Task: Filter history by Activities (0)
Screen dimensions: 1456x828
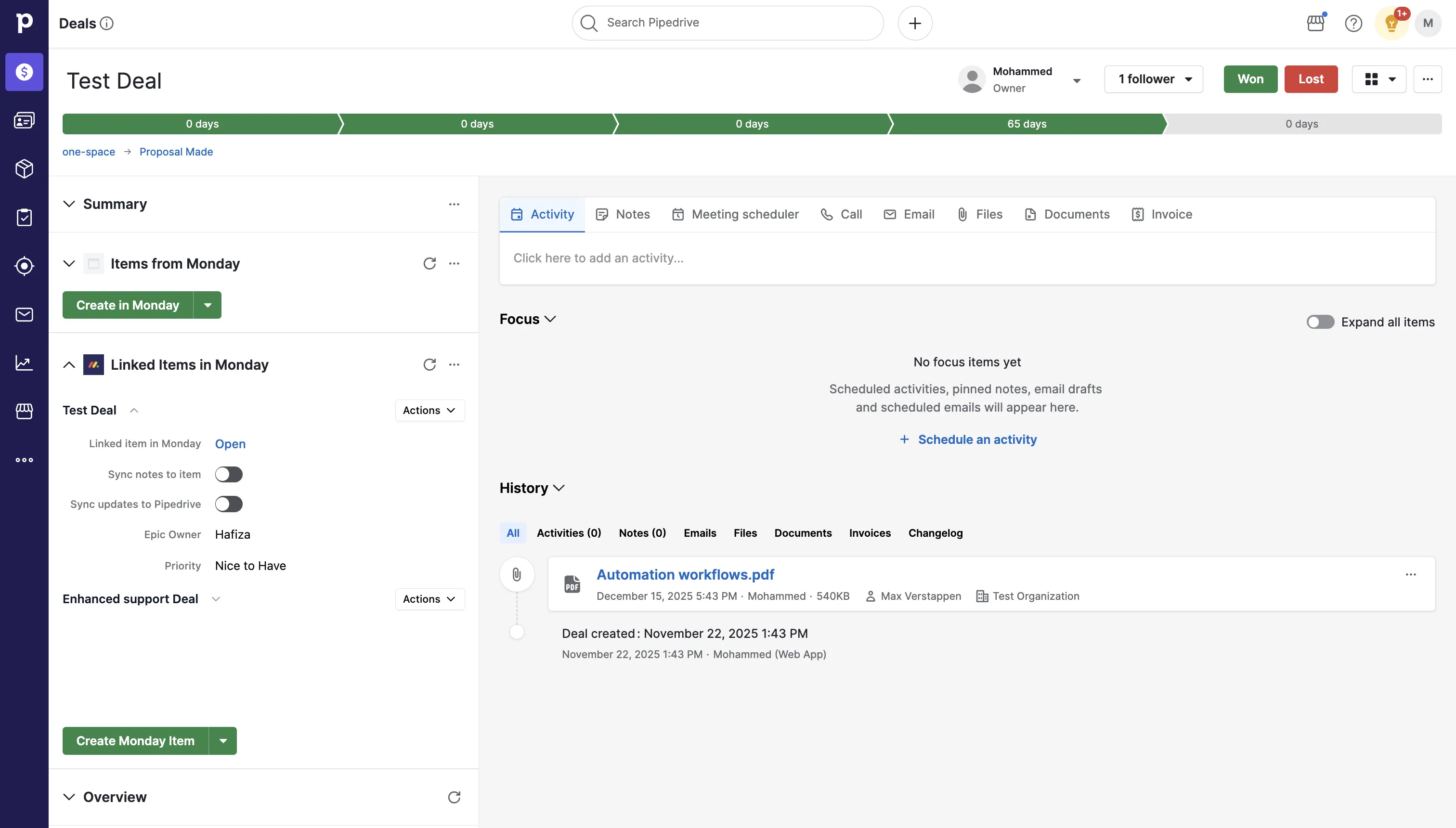Action: coord(569,533)
